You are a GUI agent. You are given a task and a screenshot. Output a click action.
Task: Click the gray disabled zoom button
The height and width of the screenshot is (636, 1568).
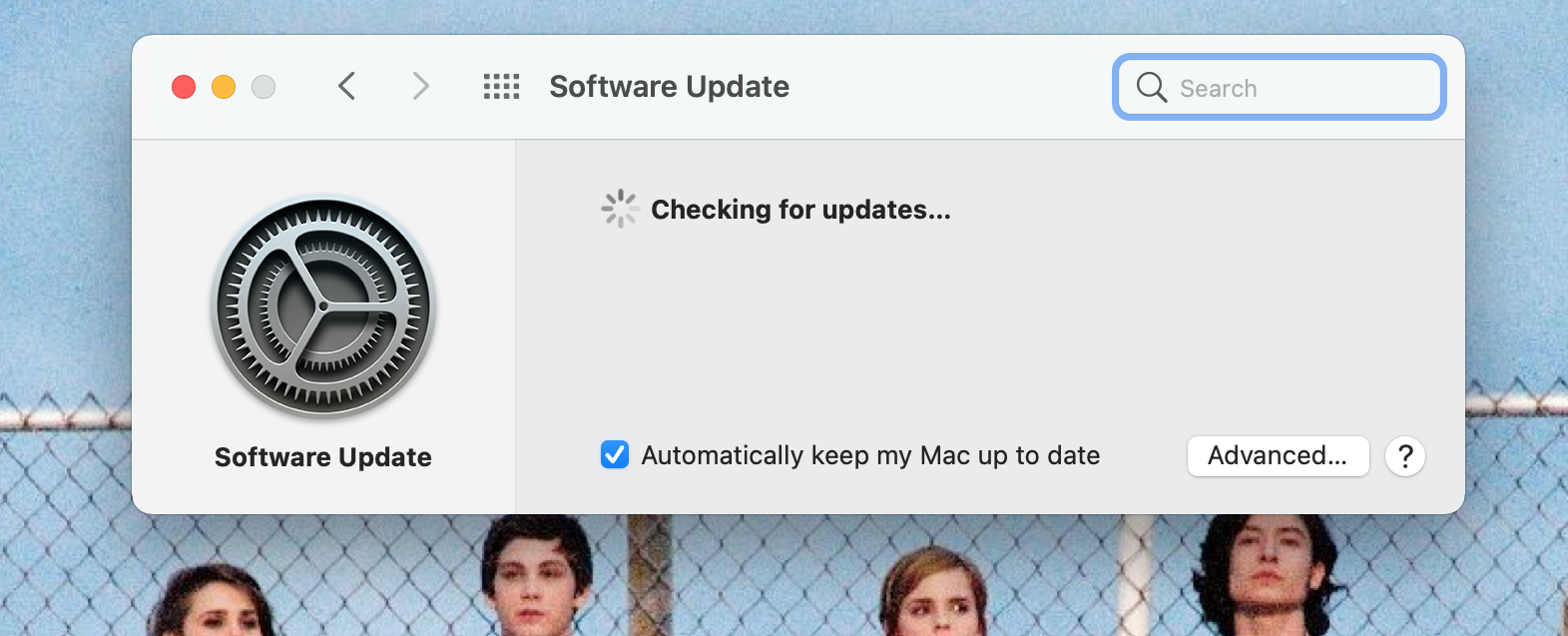point(263,87)
